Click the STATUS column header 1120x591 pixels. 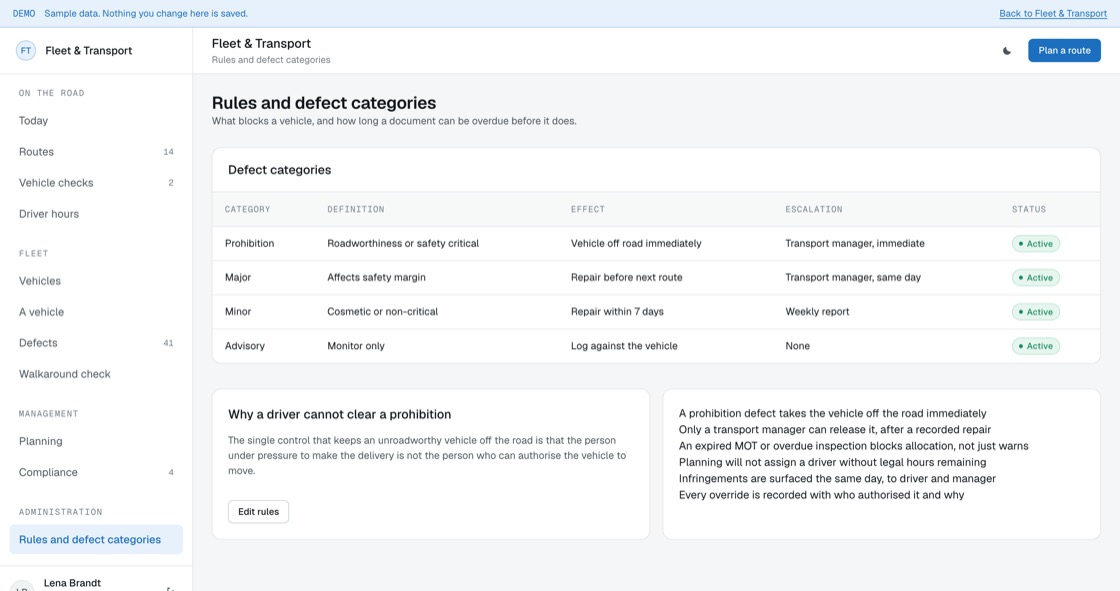tap(1029, 209)
